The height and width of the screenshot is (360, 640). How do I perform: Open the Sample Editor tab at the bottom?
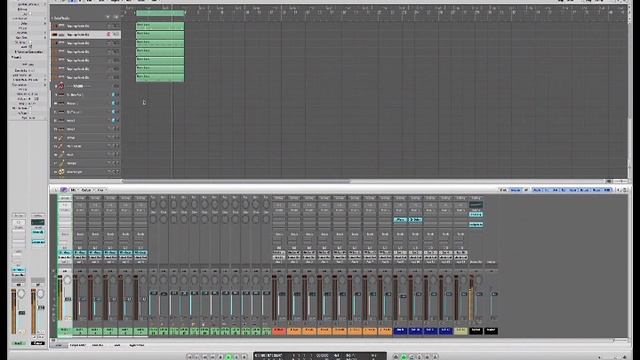coord(78,345)
